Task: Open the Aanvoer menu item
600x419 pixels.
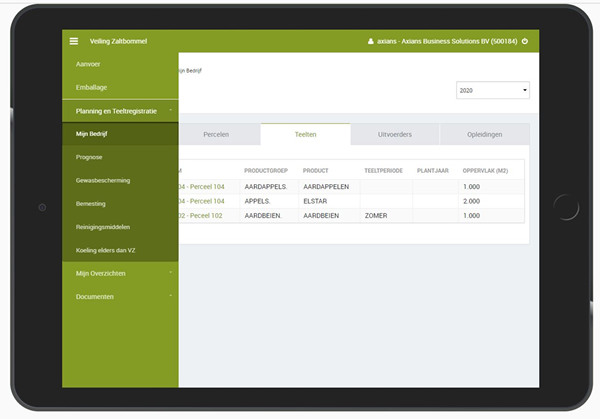Action: click(89, 64)
